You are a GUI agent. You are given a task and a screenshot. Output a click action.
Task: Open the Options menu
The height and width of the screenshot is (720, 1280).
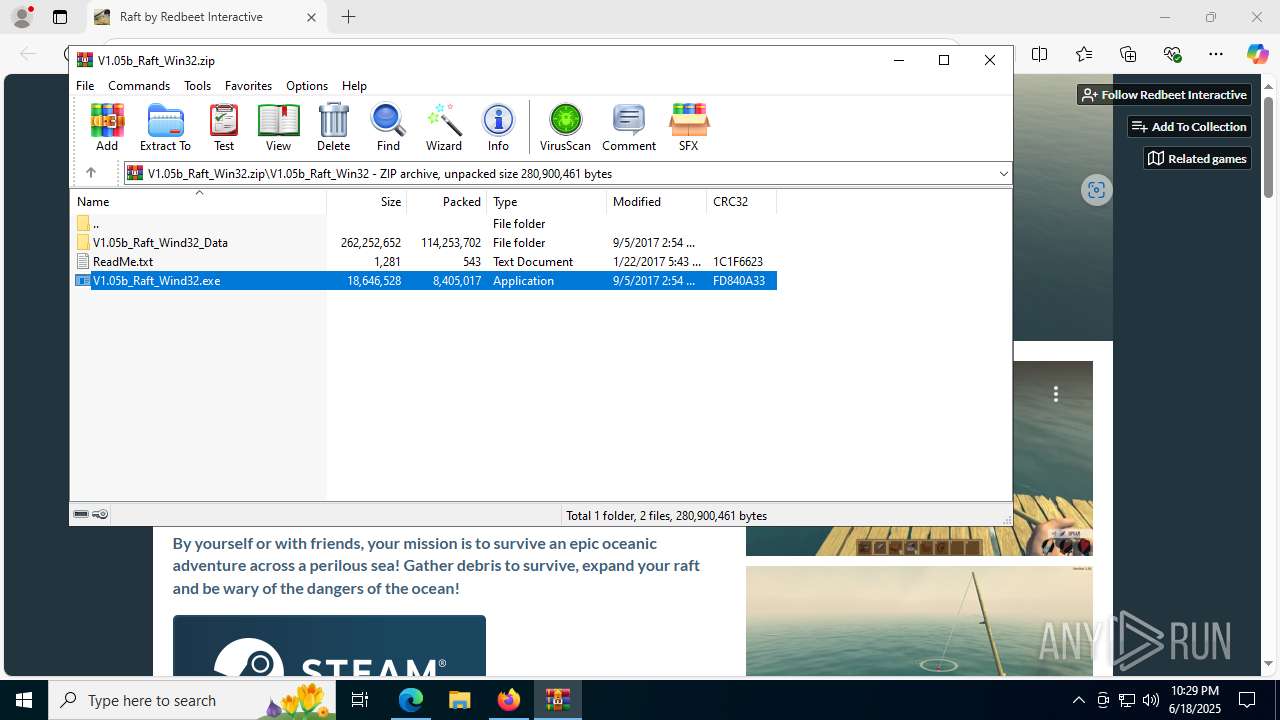coord(307,86)
